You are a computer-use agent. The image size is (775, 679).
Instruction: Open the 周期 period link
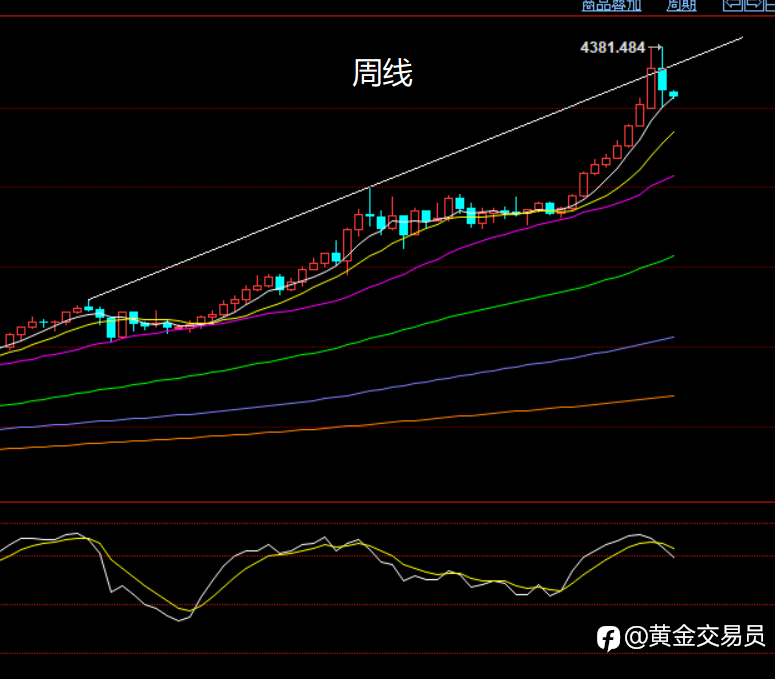pyautogui.click(x=681, y=5)
